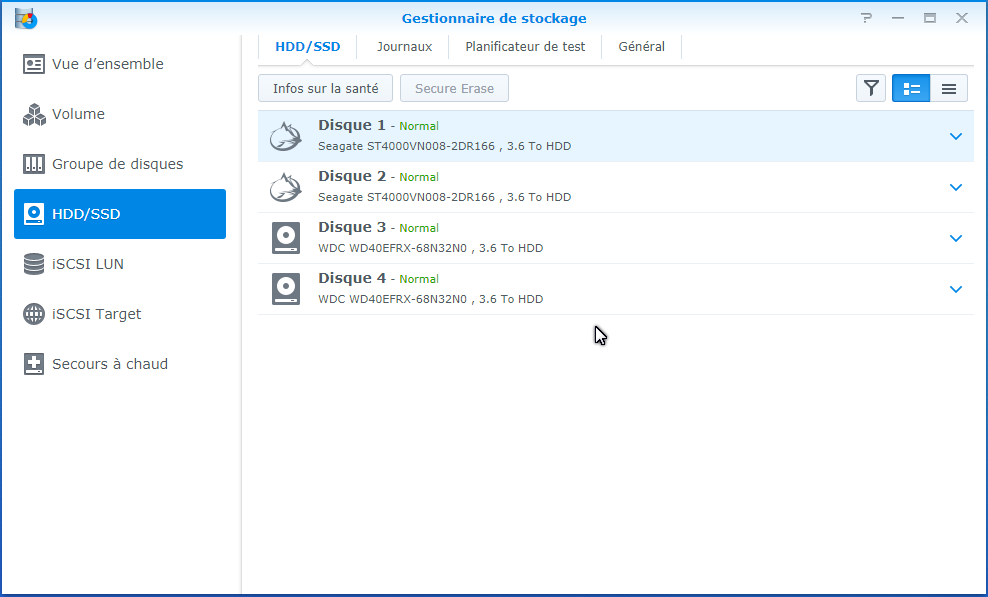988x597 pixels.
Task: Switch to compact list view icon
Action: (x=949, y=88)
